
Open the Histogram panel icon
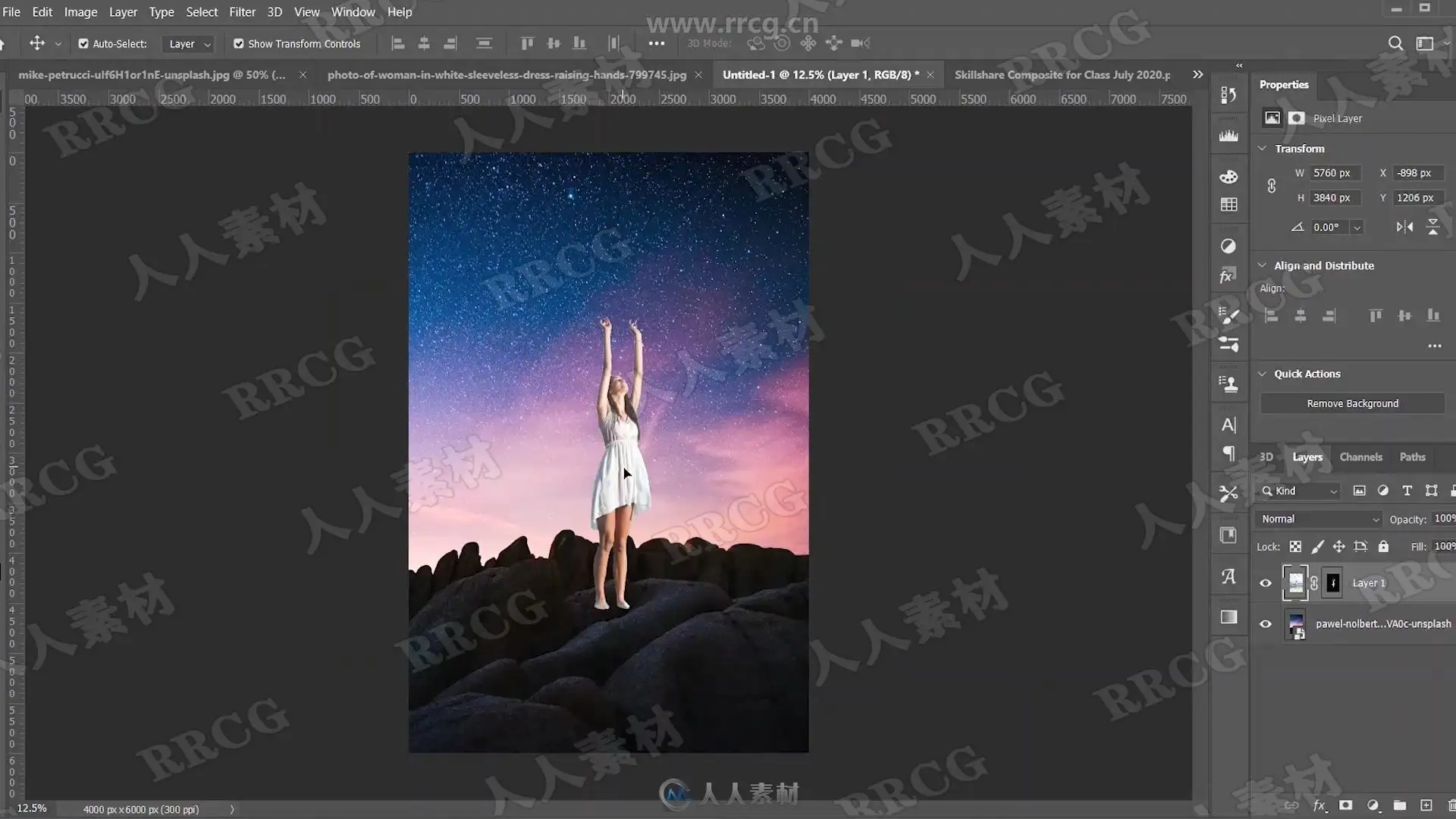point(1228,136)
